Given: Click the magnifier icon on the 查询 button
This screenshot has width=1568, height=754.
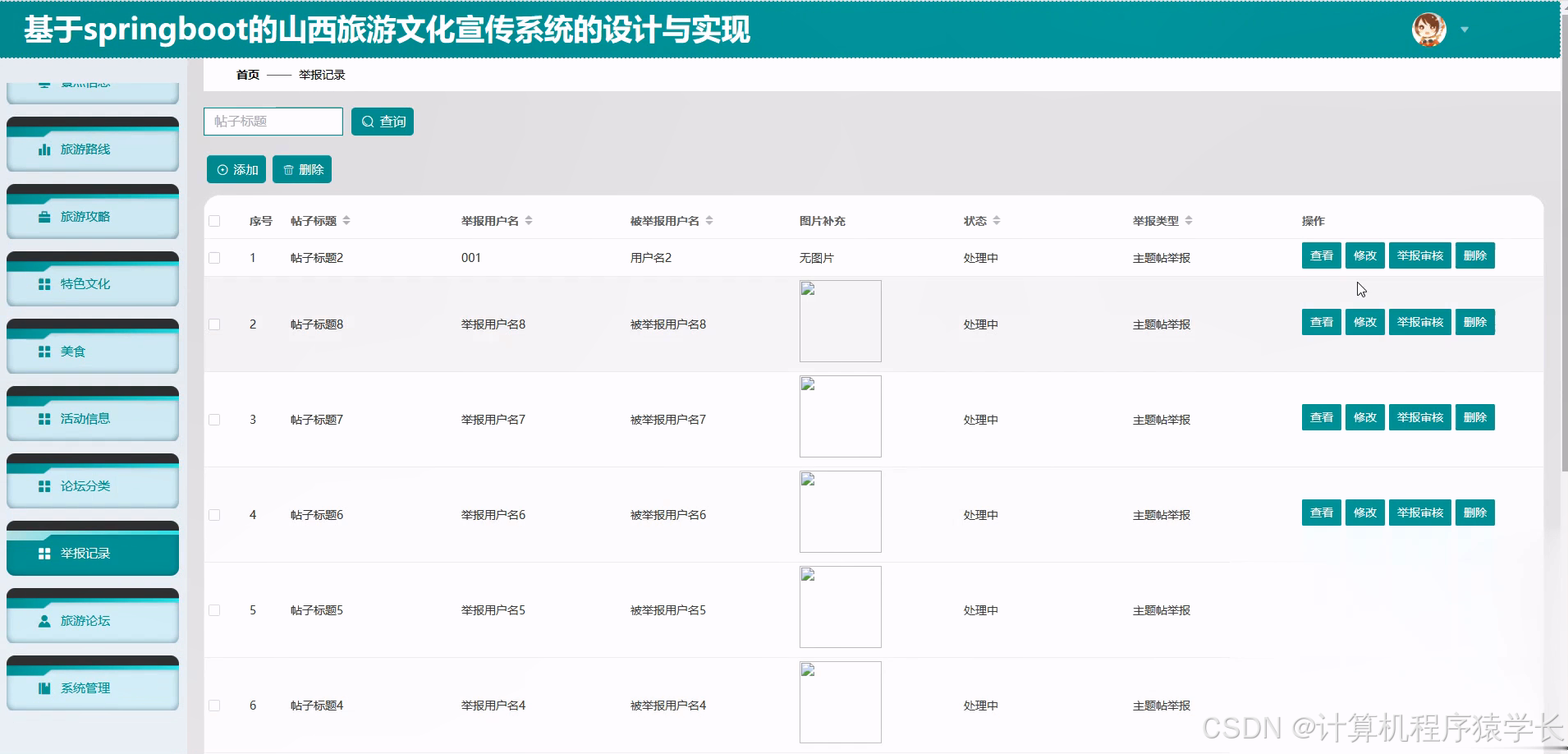Looking at the screenshot, I should point(369,121).
